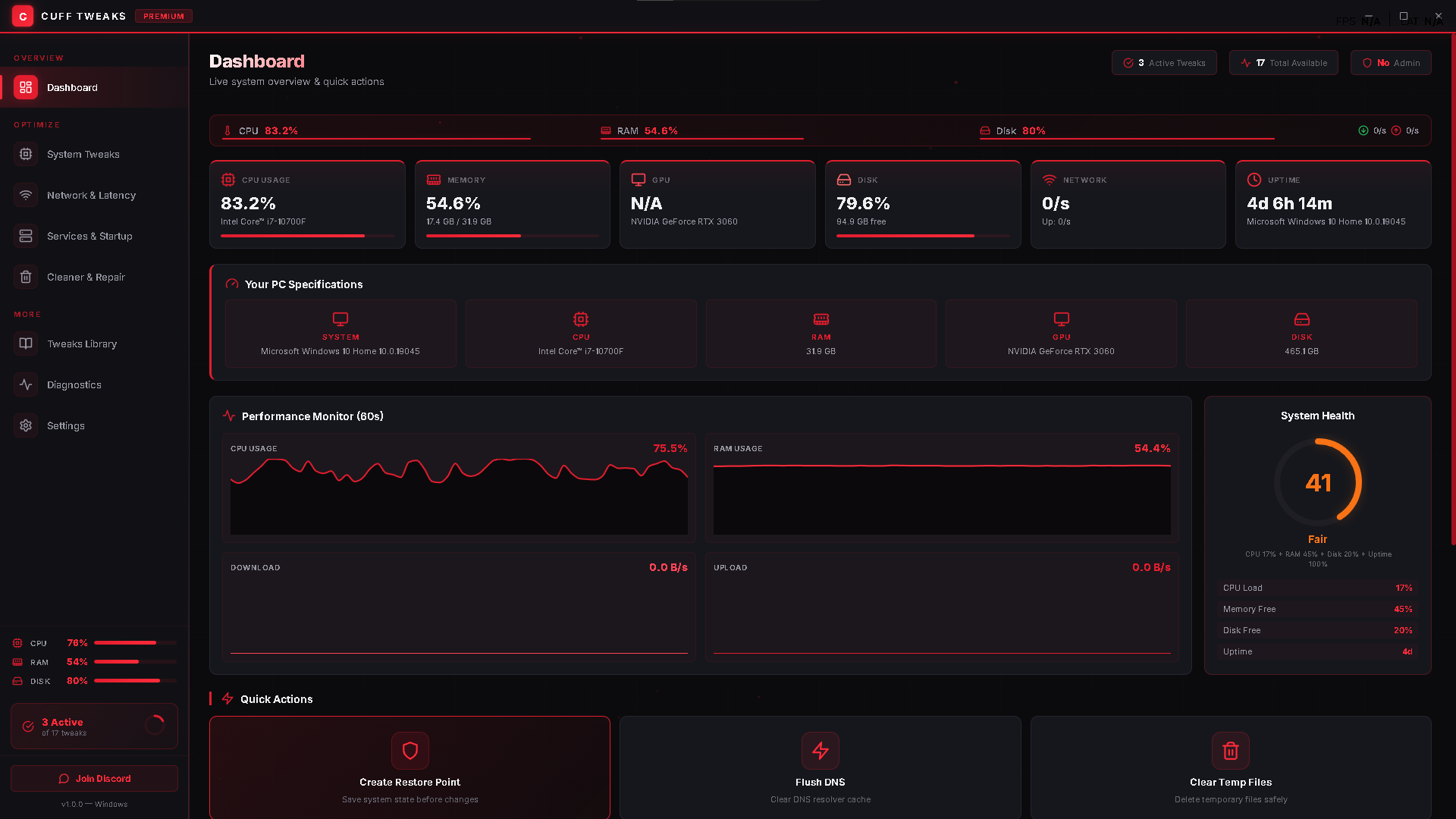This screenshot has height=819, width=1456.
Task: Switch to Network & Latency section
Action: point(95,195)
